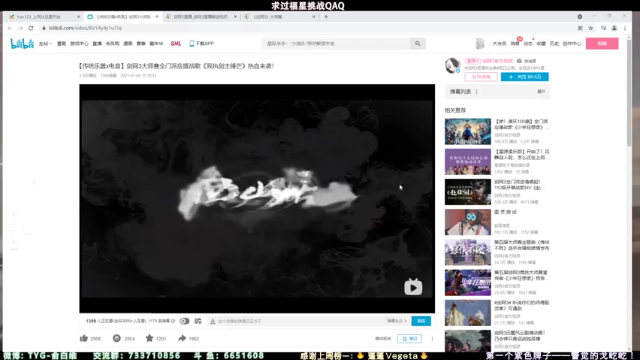Open browser extensions puzzle icon
Screen dimensions: 640x360
pos(603,28)
